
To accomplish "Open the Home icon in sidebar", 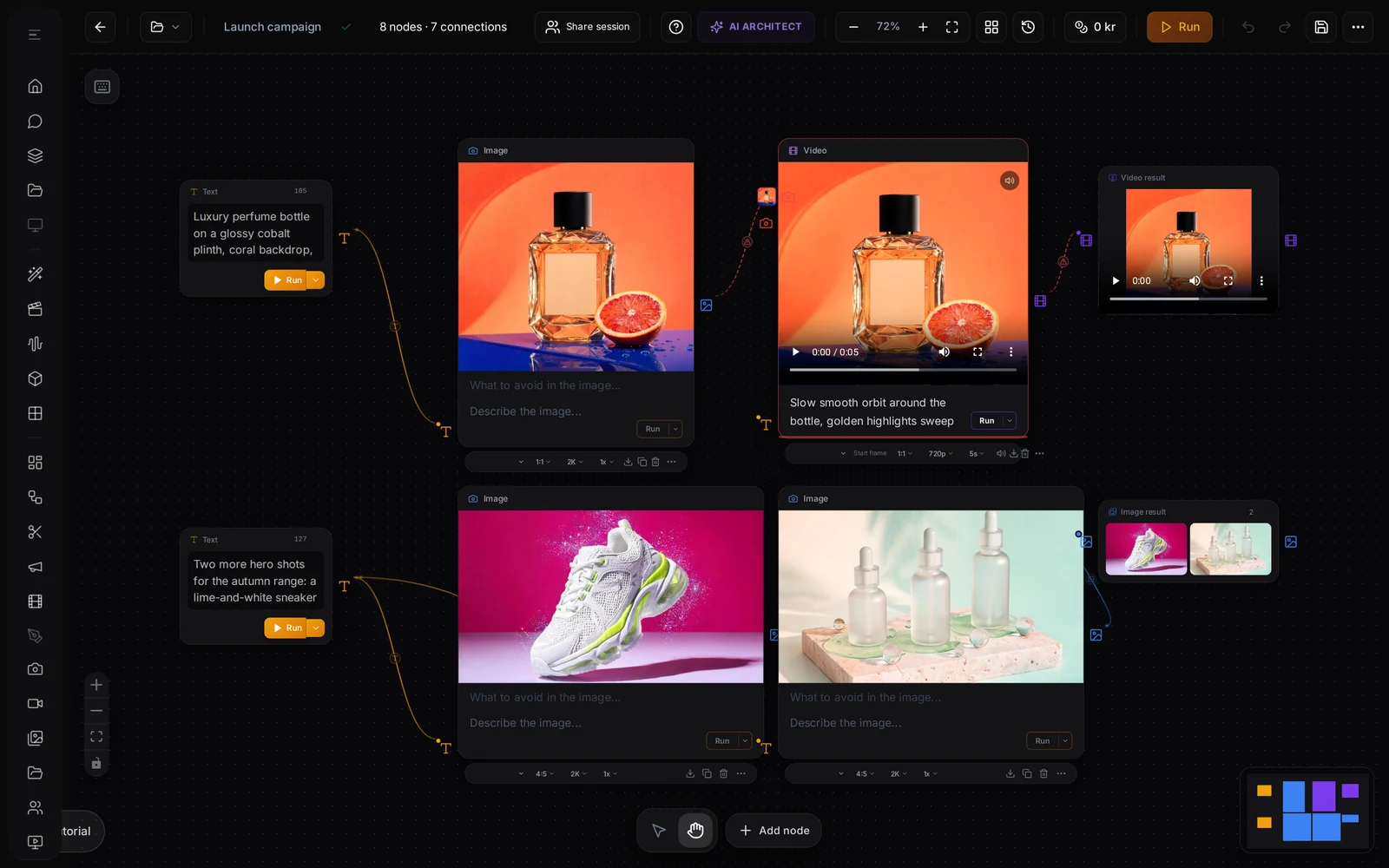I will point(35,86).
